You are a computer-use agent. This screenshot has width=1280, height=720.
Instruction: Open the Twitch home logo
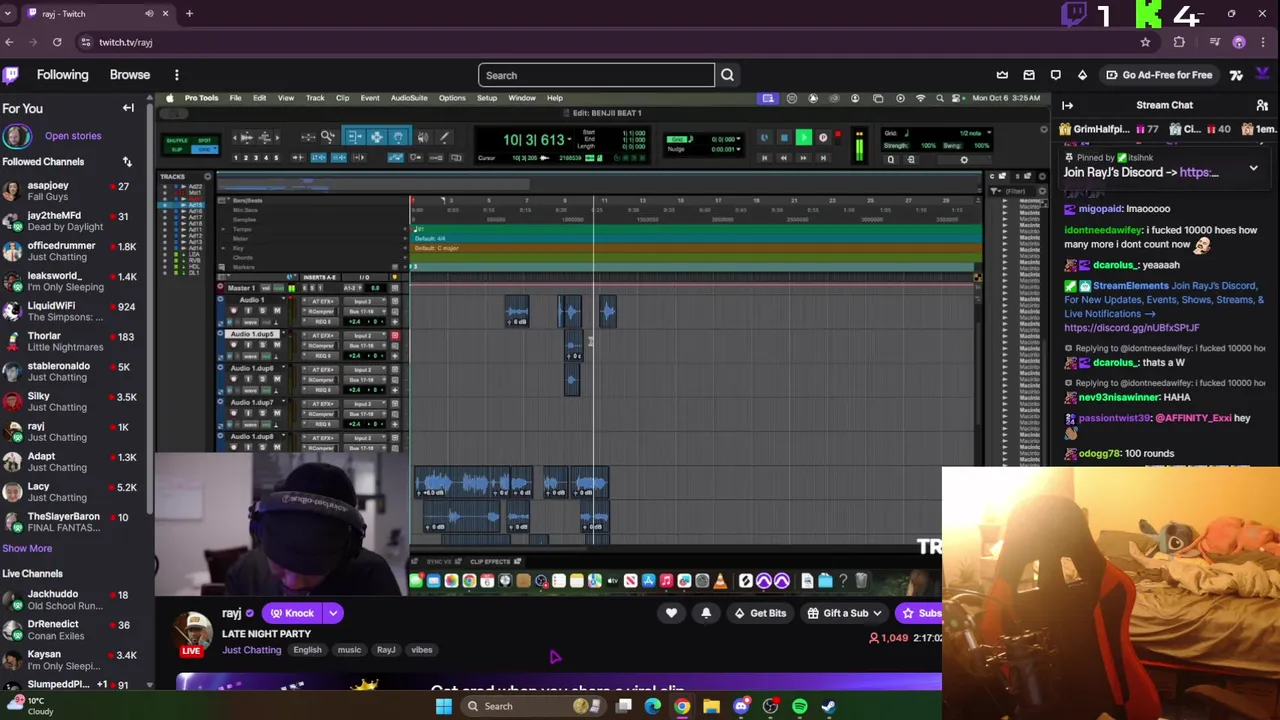point(10,75)
